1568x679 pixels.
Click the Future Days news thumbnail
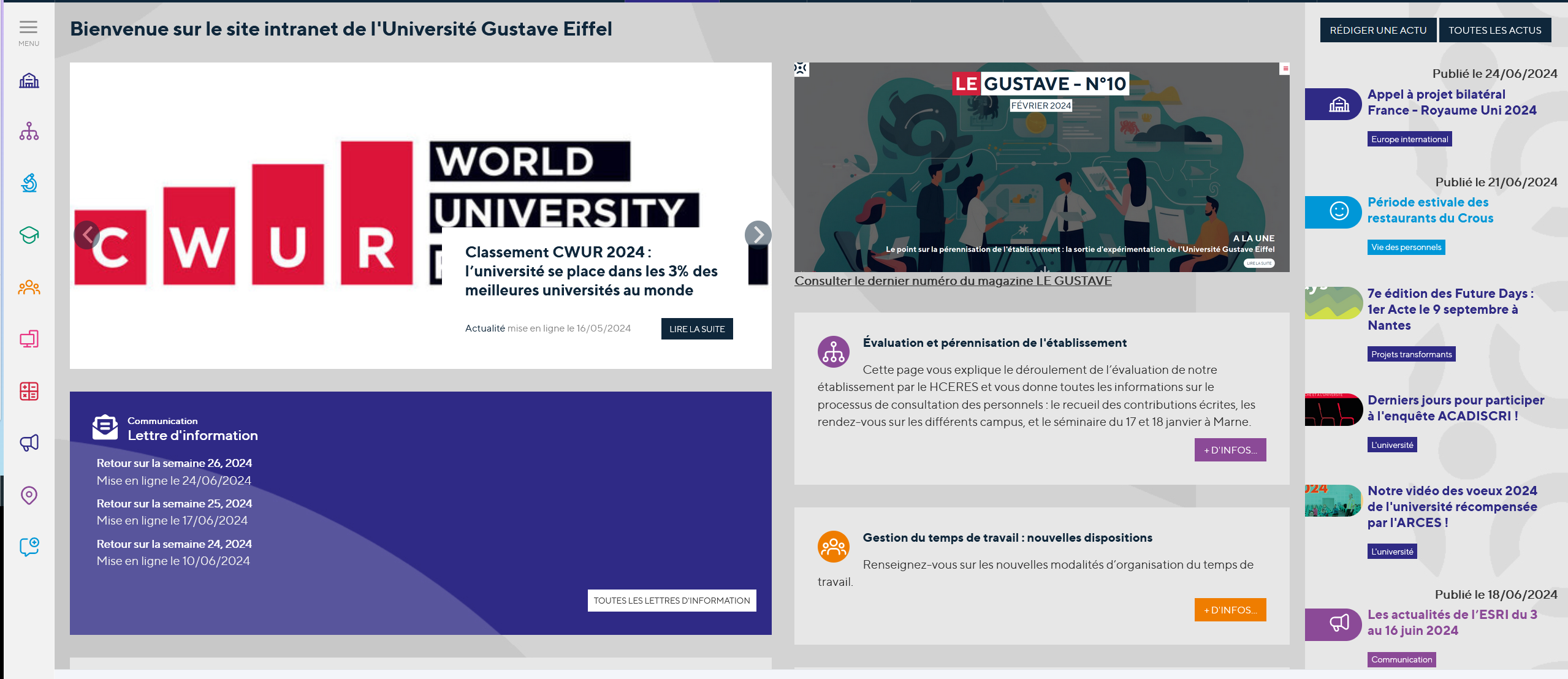coord(1333,303)
